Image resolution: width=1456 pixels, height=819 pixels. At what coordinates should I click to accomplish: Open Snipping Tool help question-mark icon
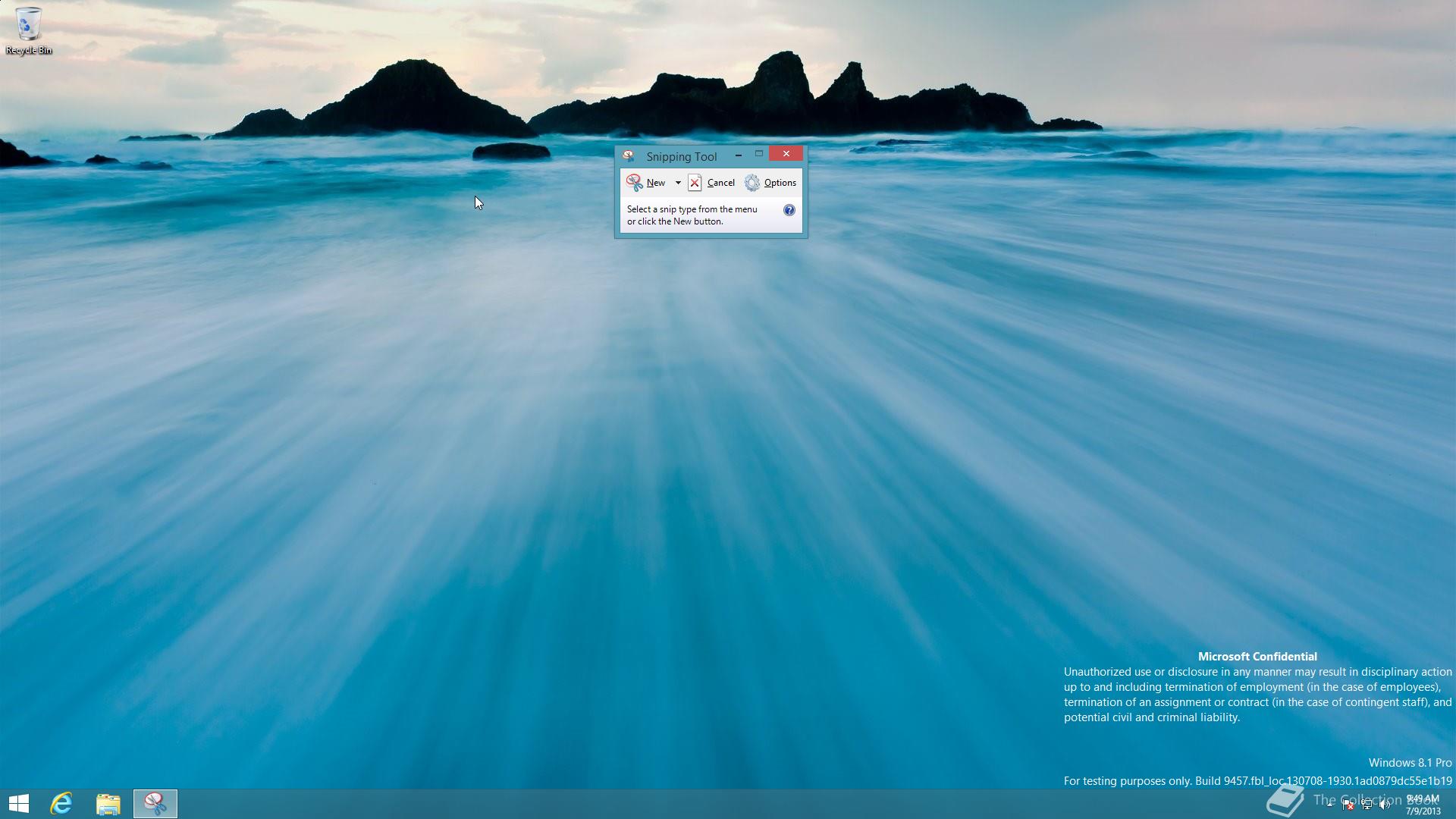[789, 210]
